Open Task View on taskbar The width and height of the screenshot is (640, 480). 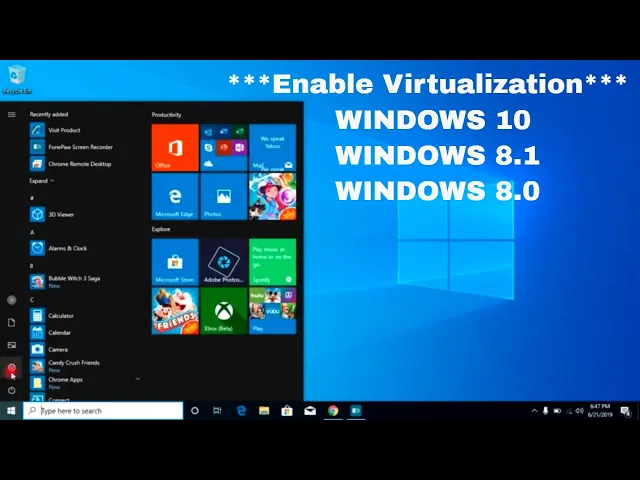(218, 411)
